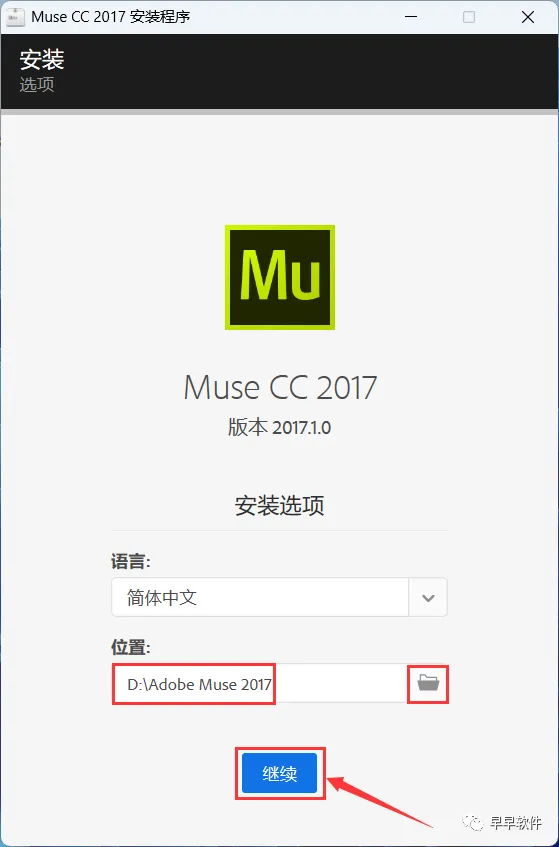Click the 版本 2017.1.0 version text
The height and width of the screenshot is (847, 559).
[279, 428]
